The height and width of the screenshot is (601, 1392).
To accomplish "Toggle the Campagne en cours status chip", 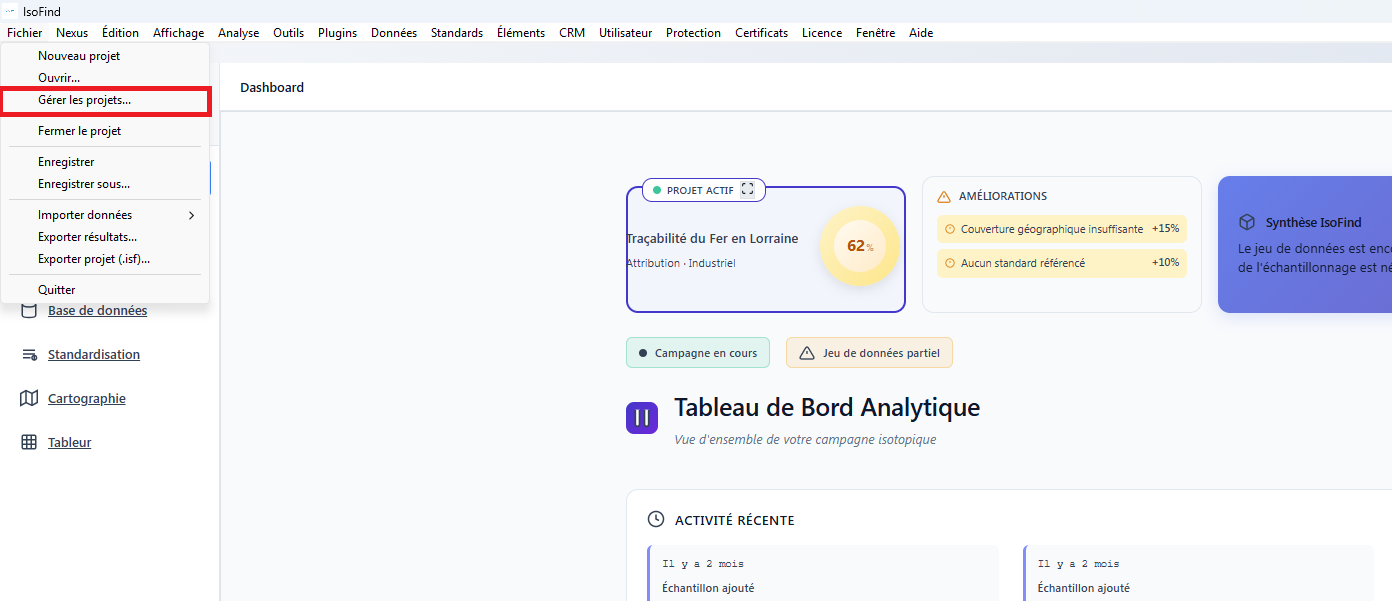I will click(697, 352).
